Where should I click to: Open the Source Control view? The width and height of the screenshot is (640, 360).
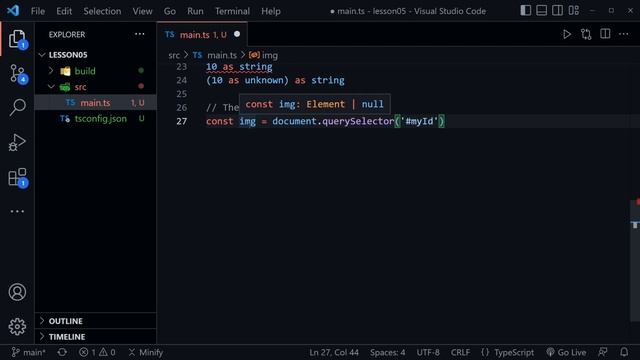click(17, 74)
